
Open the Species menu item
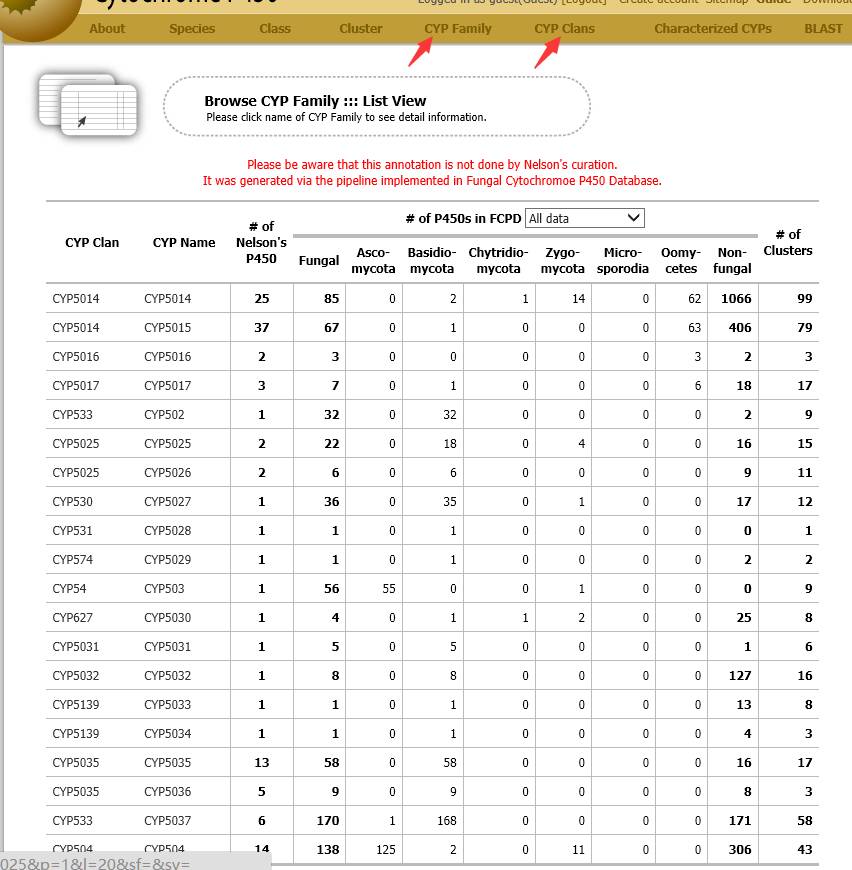pyautogui.click(x=192, y=29)
